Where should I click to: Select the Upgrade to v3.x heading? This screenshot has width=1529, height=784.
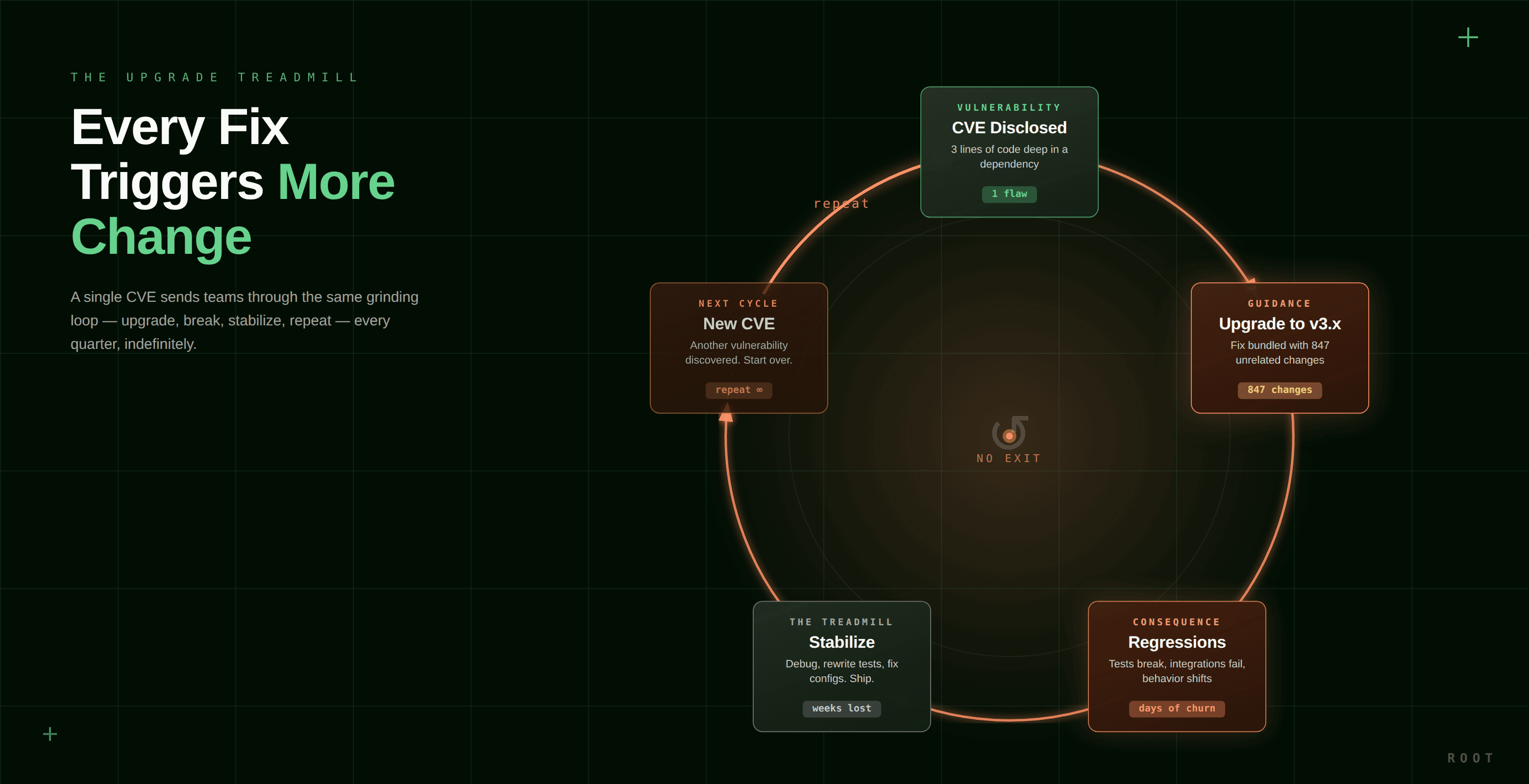pos(1280,323)
